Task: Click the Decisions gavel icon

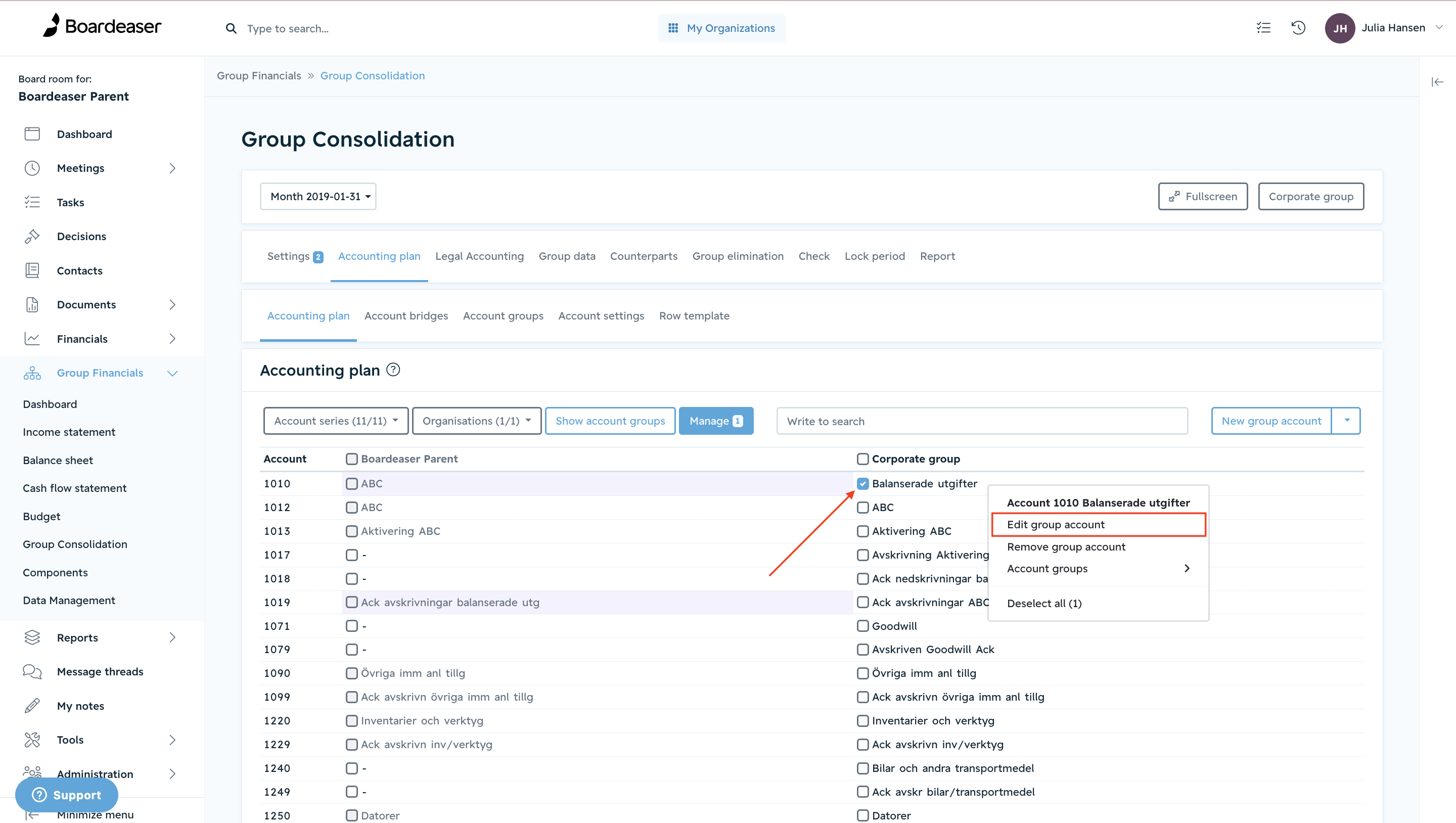Action: pyautogui.click(x=32, y=236)
